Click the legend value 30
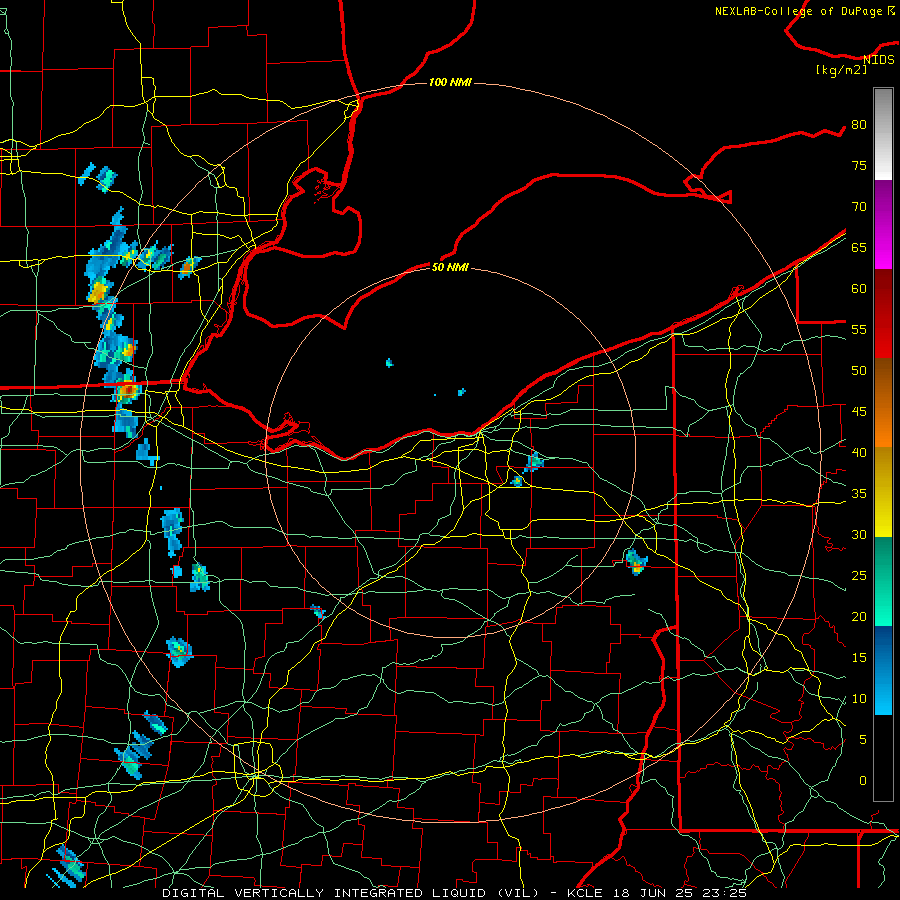This screenshot has width=900, height=900. 859,534
